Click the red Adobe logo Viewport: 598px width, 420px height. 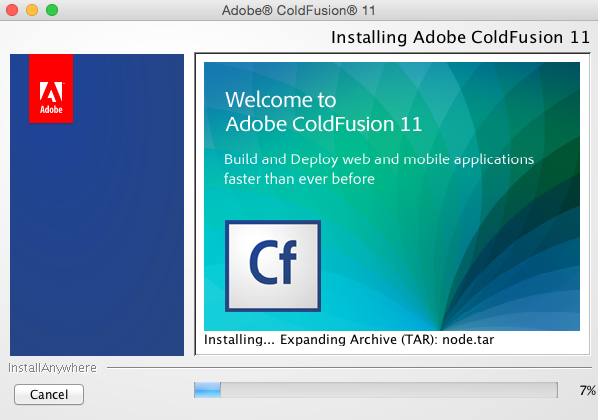(x=51, y=89)
